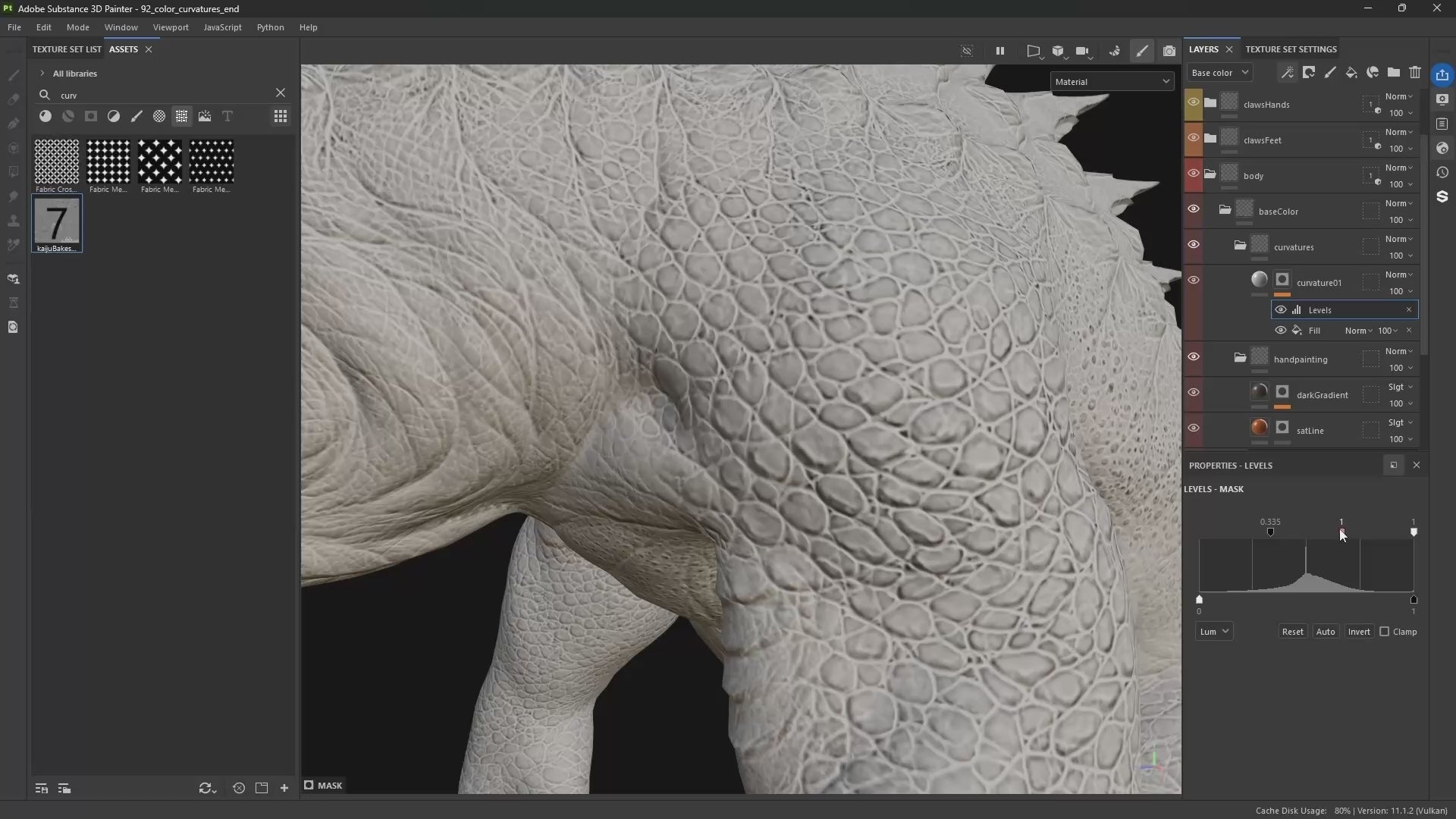Open Substance share icon on right sidebar

tap(1442, 196)
